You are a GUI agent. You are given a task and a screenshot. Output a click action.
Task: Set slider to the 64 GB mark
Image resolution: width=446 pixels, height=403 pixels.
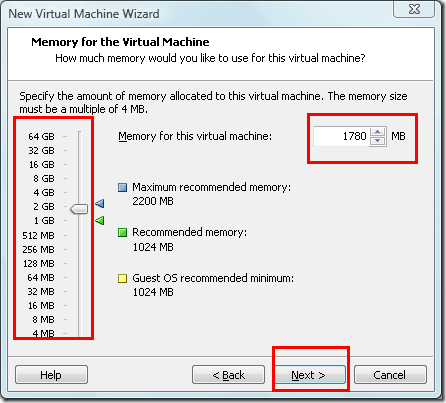click(x=80, y=137)
